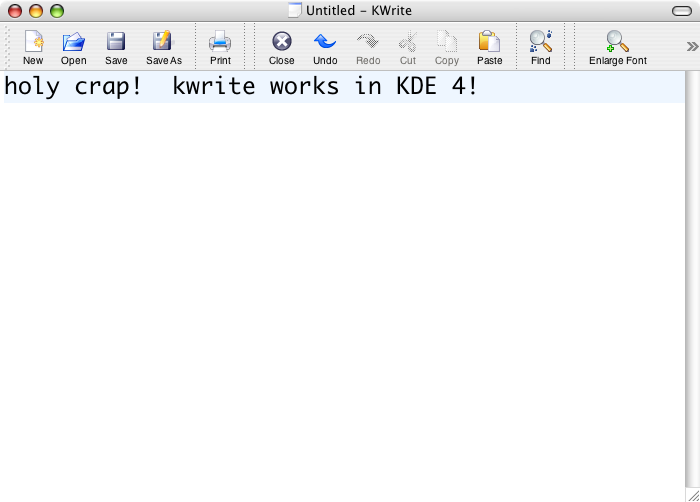The width and height of the screenshot is (700, 502).
Task: Print the document via Print icon
Action: [220, 47]
